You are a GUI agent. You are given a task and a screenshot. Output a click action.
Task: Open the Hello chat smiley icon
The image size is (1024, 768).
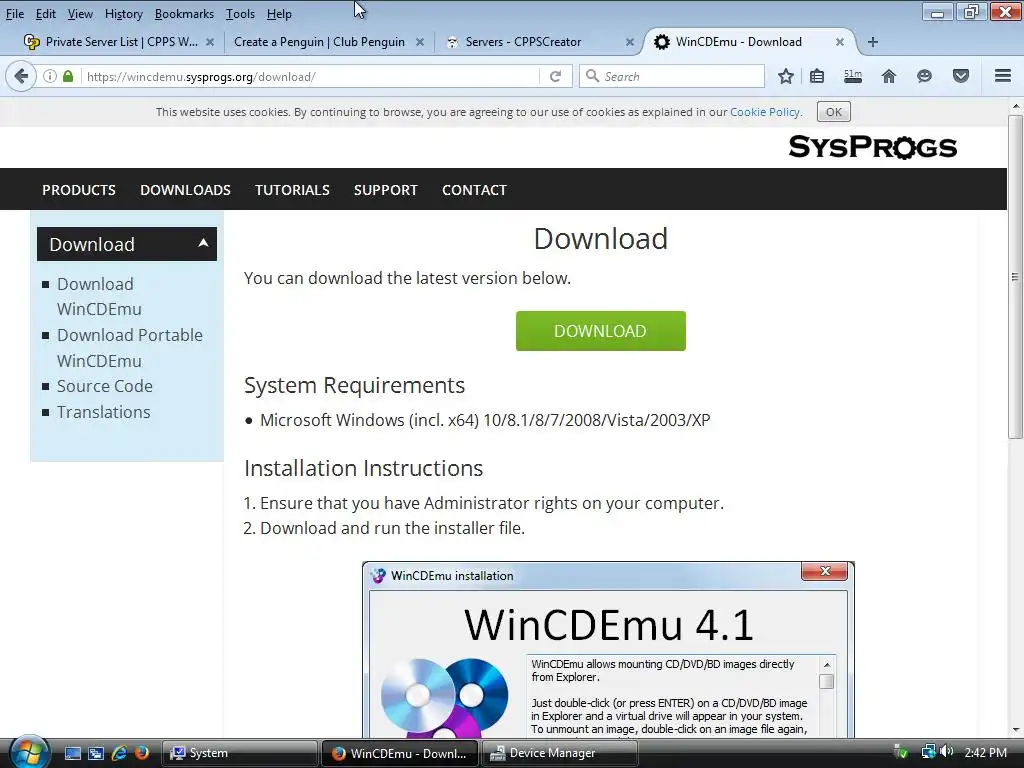tap(924, 76)
